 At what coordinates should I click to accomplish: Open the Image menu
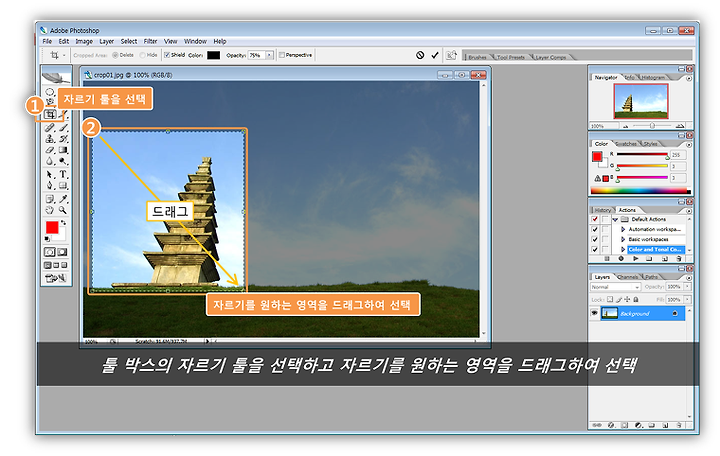(x=84, y=41)
